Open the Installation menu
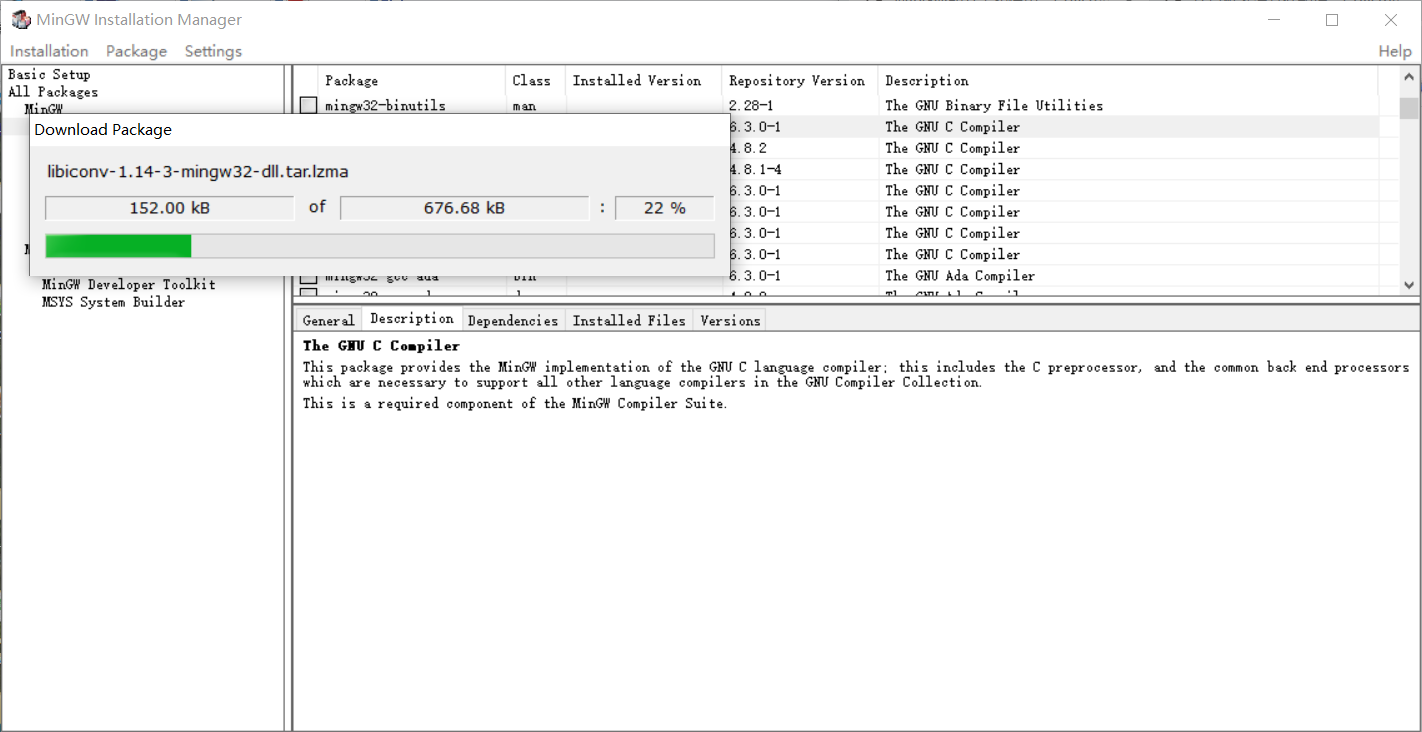Screen dimensions: 1422x732 coord(49,51)
